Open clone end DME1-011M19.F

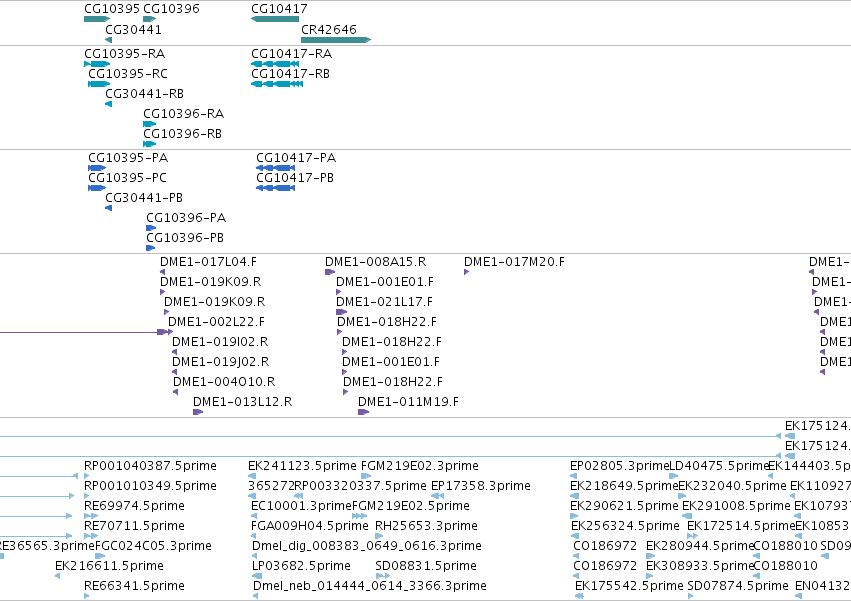point(408,402)
